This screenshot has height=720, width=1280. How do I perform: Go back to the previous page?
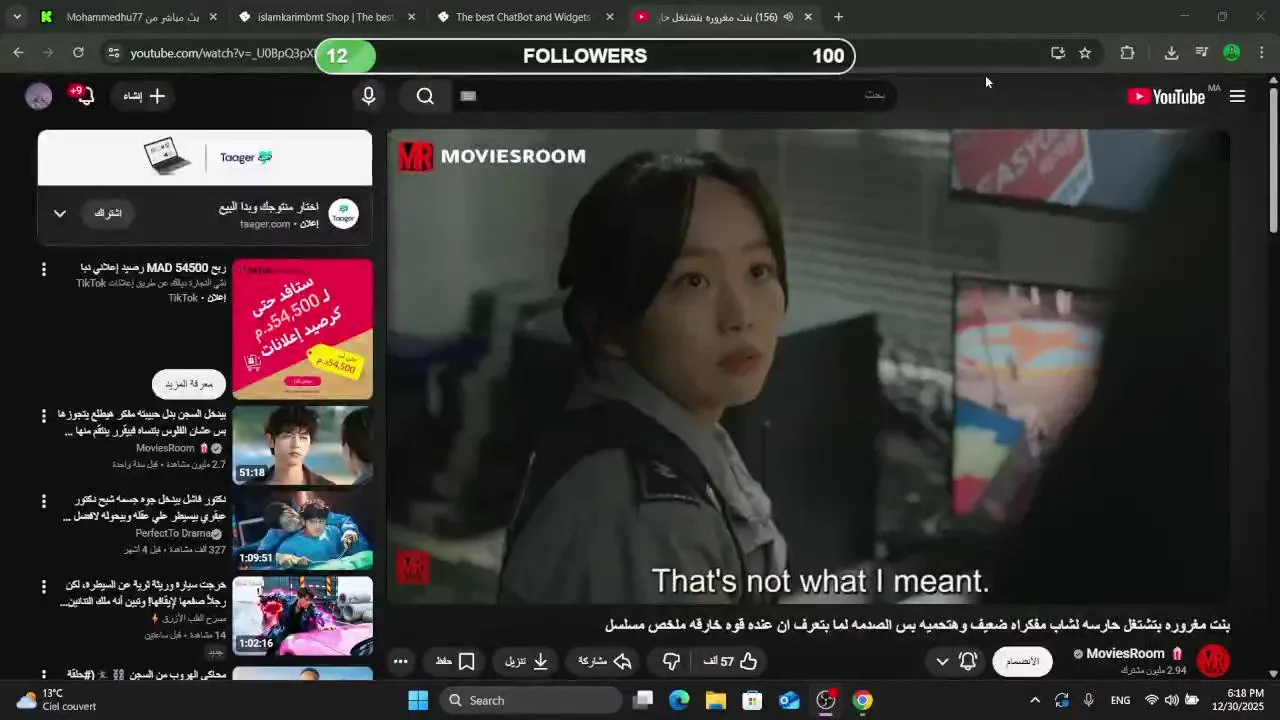click(x=18, y=53)
